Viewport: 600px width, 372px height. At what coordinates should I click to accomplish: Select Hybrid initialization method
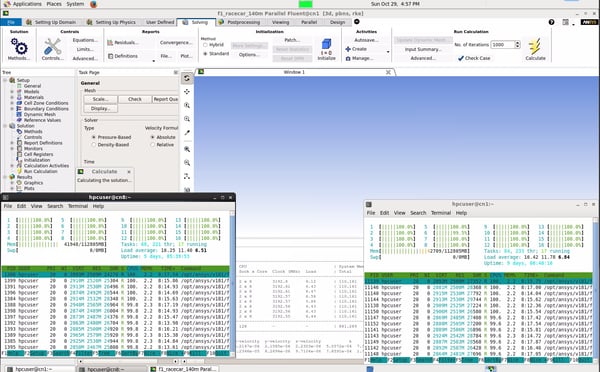(213, 45)
